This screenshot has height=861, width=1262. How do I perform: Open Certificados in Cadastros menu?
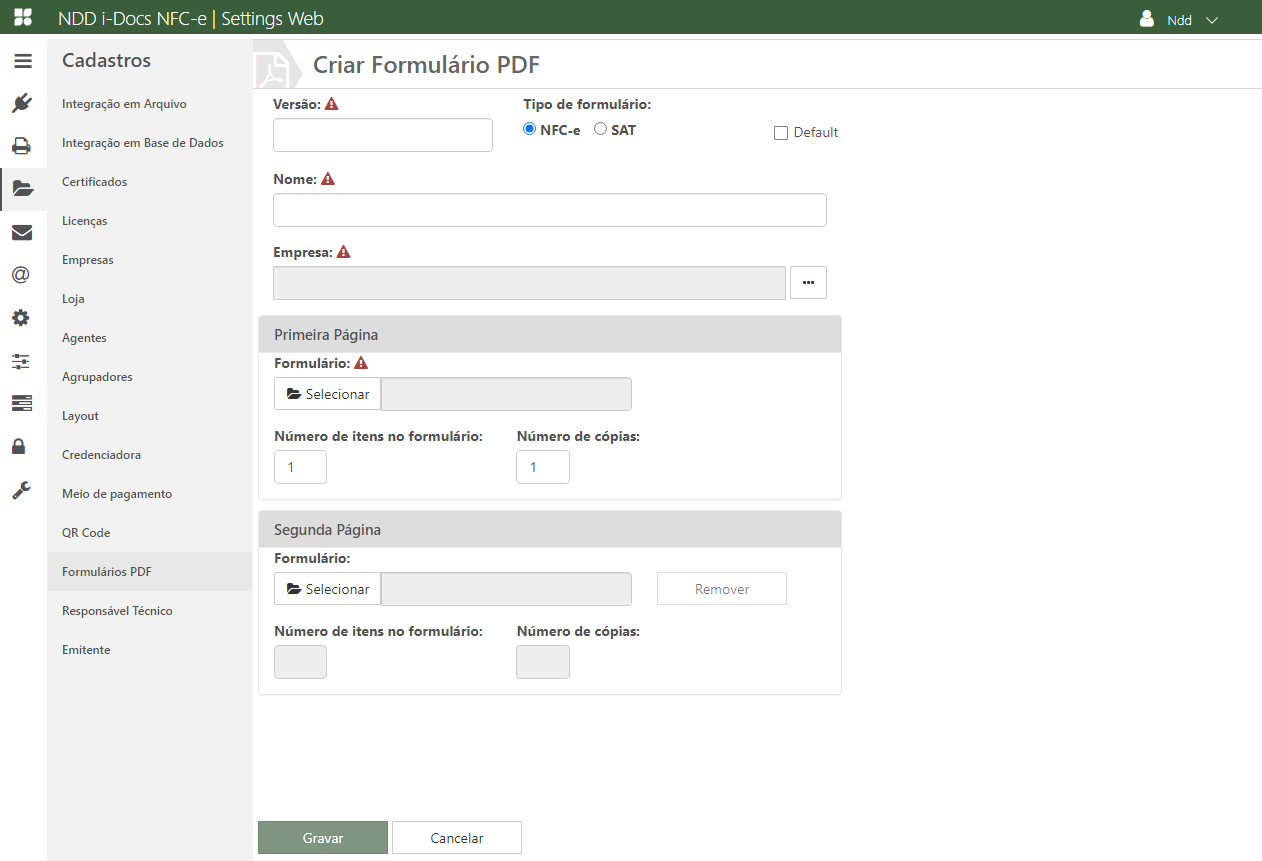[x=94, y=182]
